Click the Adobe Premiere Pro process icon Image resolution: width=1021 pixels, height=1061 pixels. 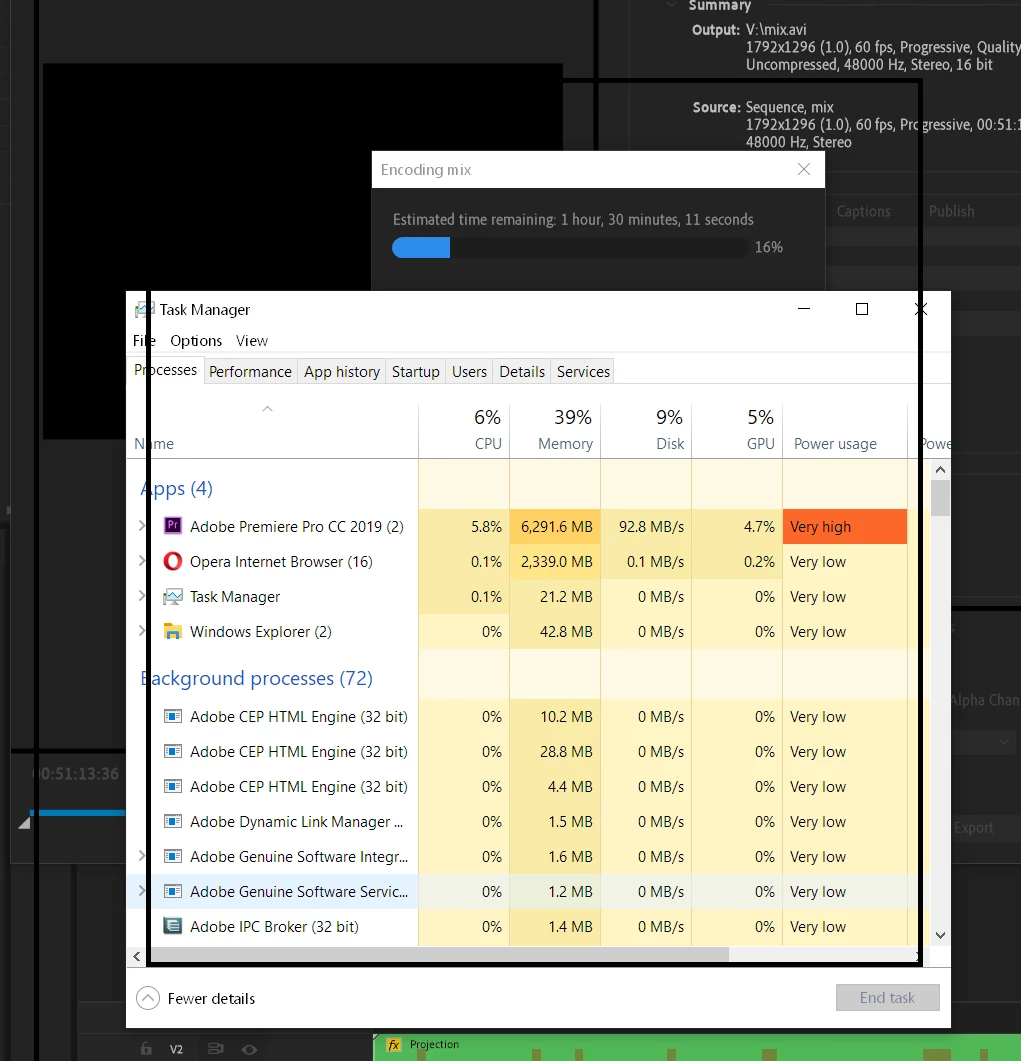coord(173,525)
